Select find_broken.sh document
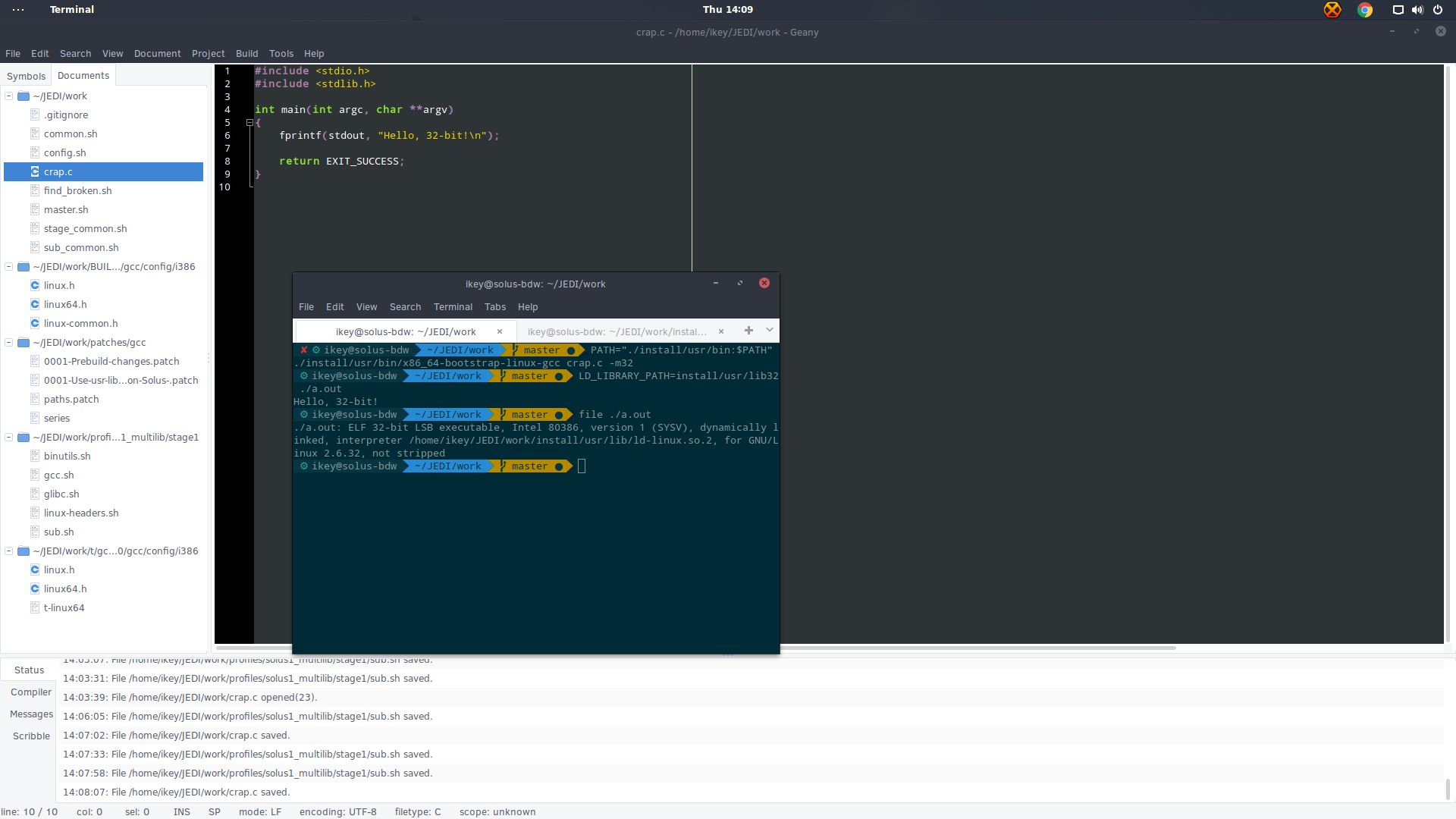This screenshot has height=819, width=1456. tap(77, 191)
